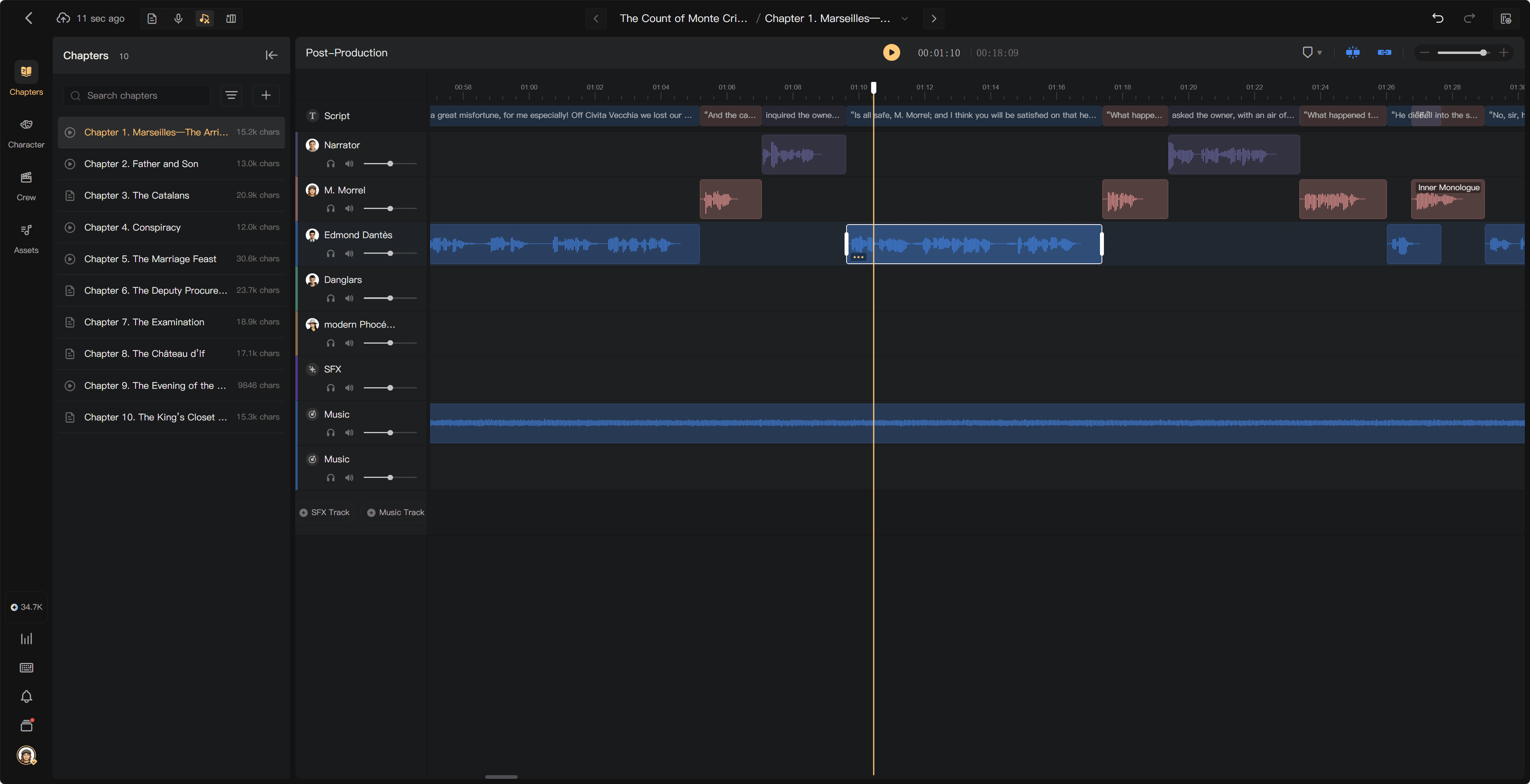1530x784 pixels.
Task: Solo the Edmond Dantès track headphones
Action: click(331, 254)
